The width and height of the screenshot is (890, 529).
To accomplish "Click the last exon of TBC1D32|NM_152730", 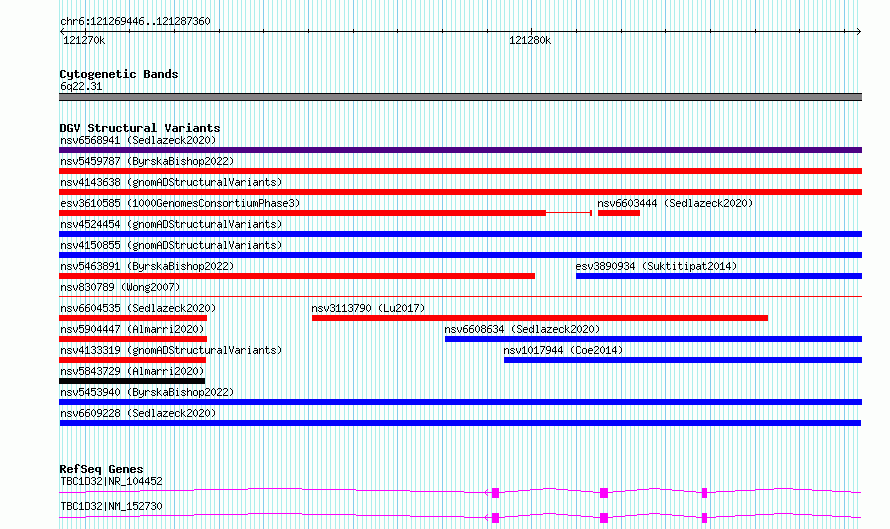I will pyautogui.click(x=704, y=518).
